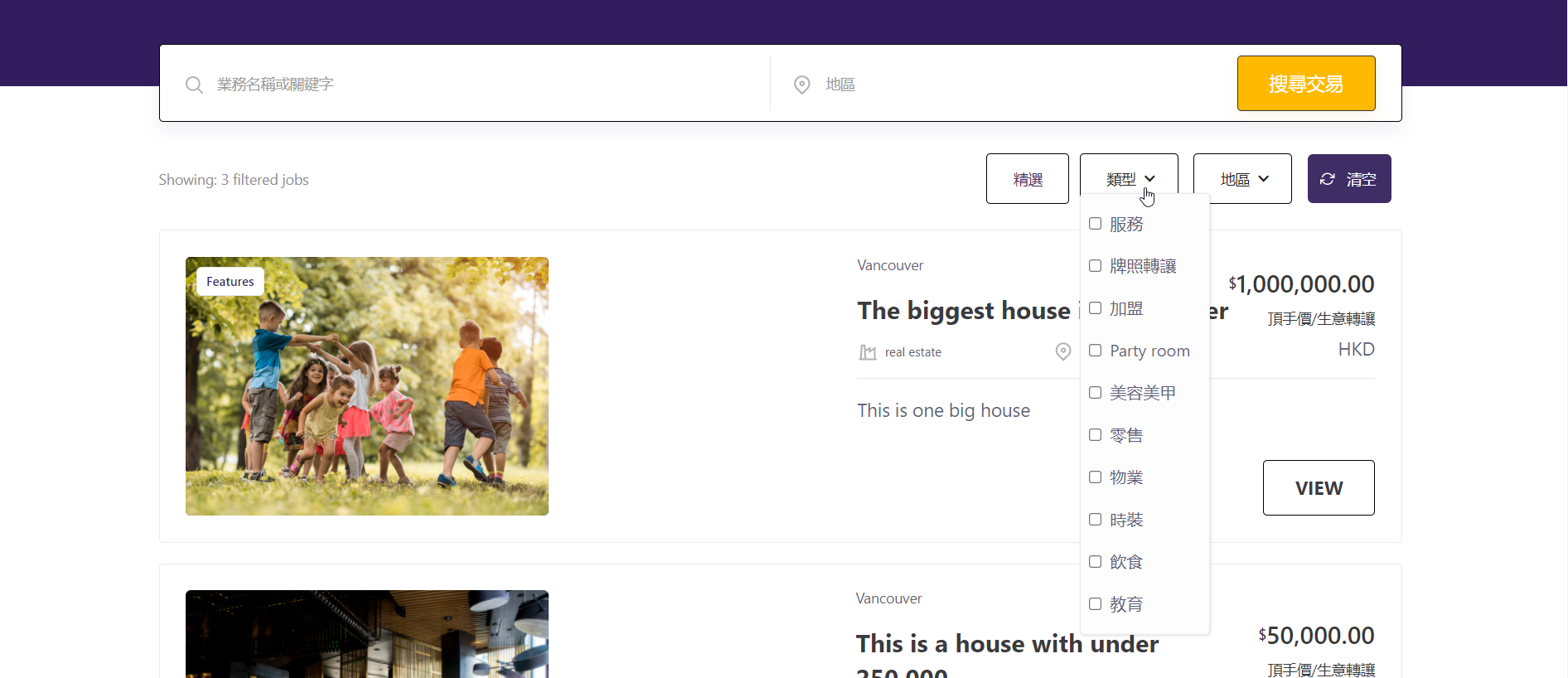This screenshot has width=1568, height=678.
Task: Click the real estate category icon
Action: (868, 352)
